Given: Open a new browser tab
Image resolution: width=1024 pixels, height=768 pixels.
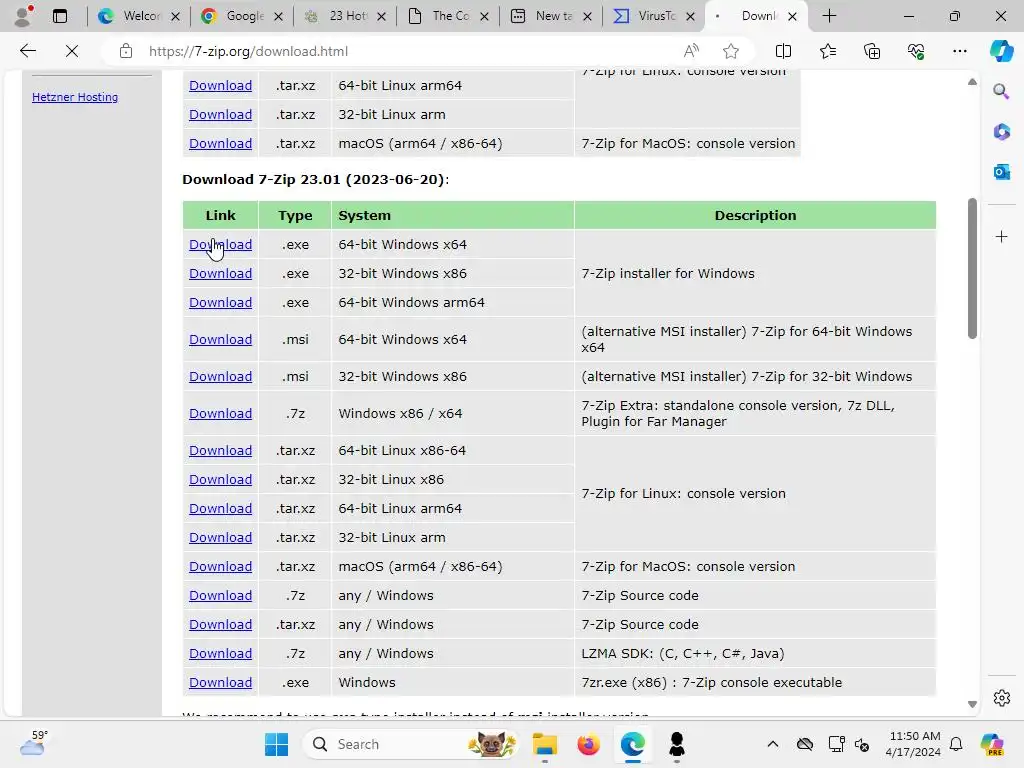Looking at the screenshot, I should (829, 16).
